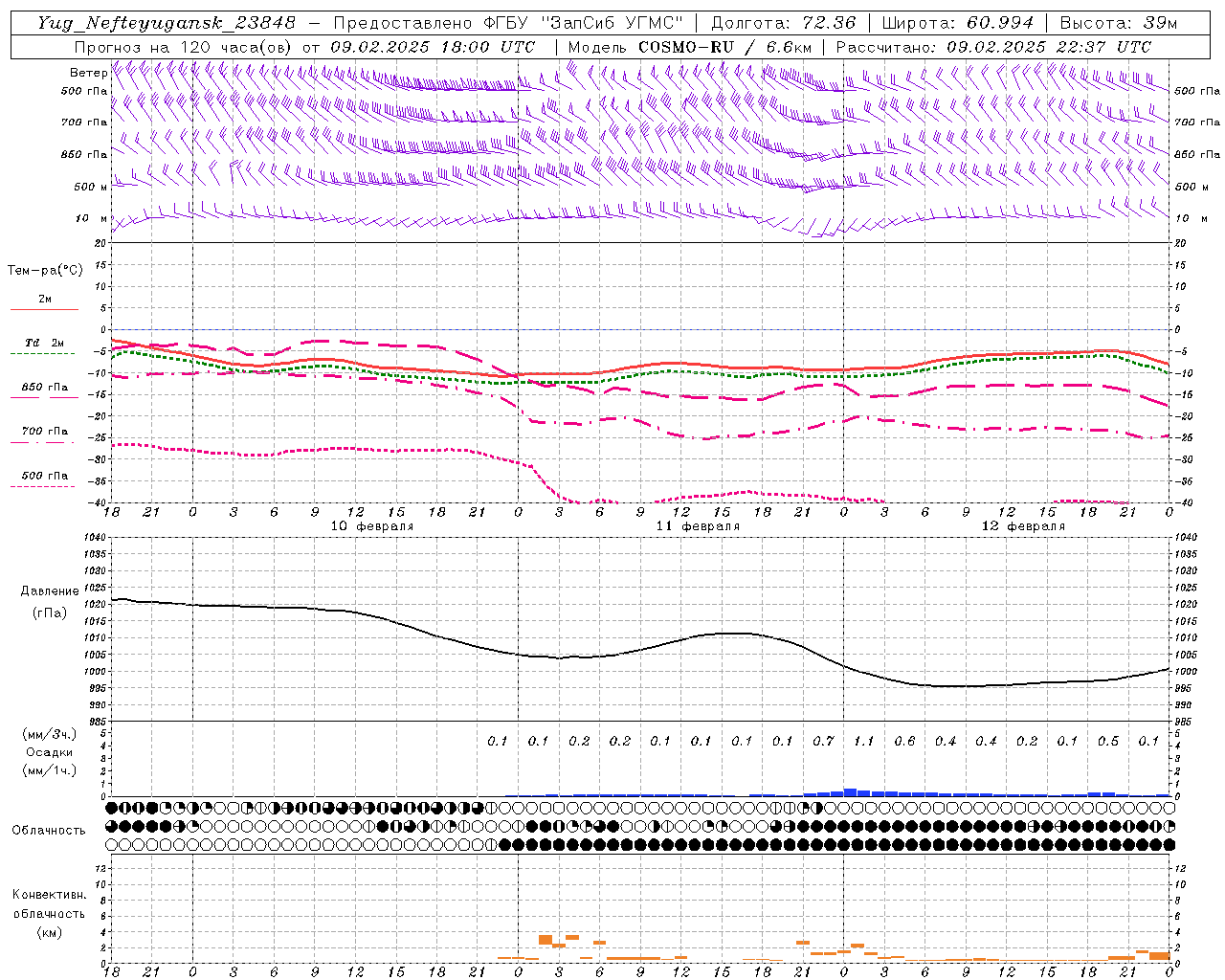Click the date label 10 февраля
Image resolution: width=1225 pixels, height=980 pixels.
372,526
